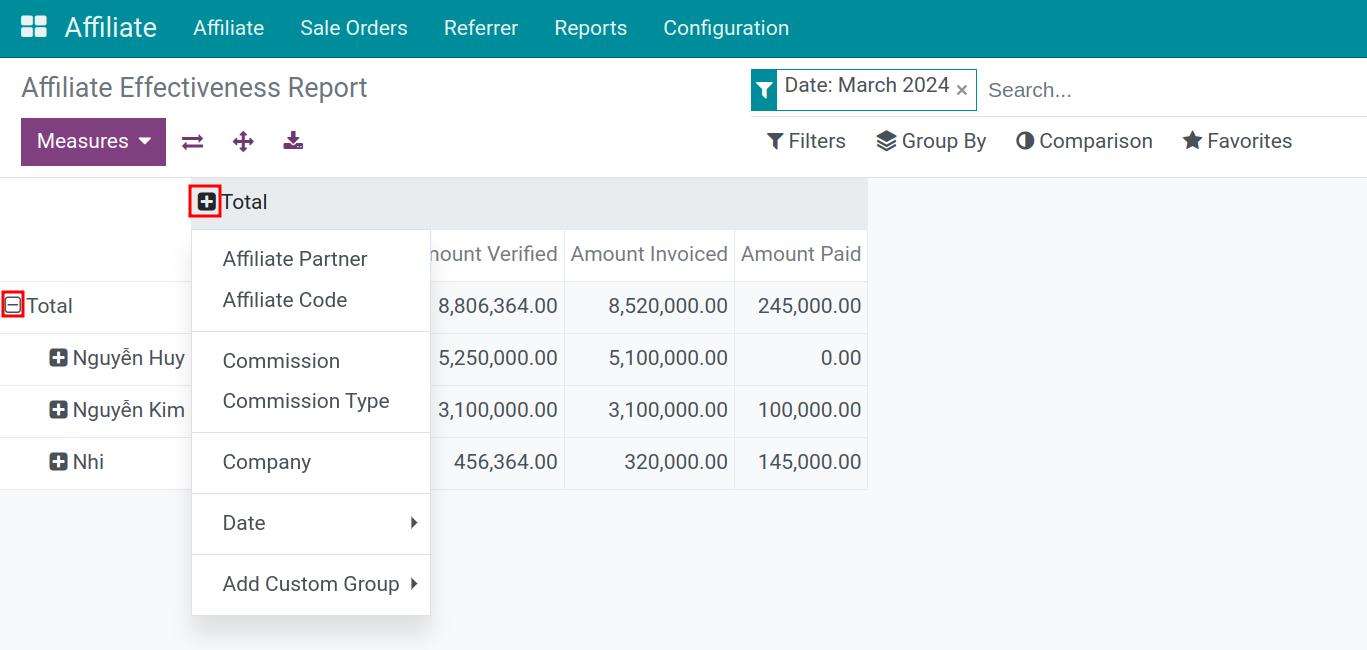1367x650 pixels.
Task: Open the apps grid home menu icon
Action: coord(34,27)
